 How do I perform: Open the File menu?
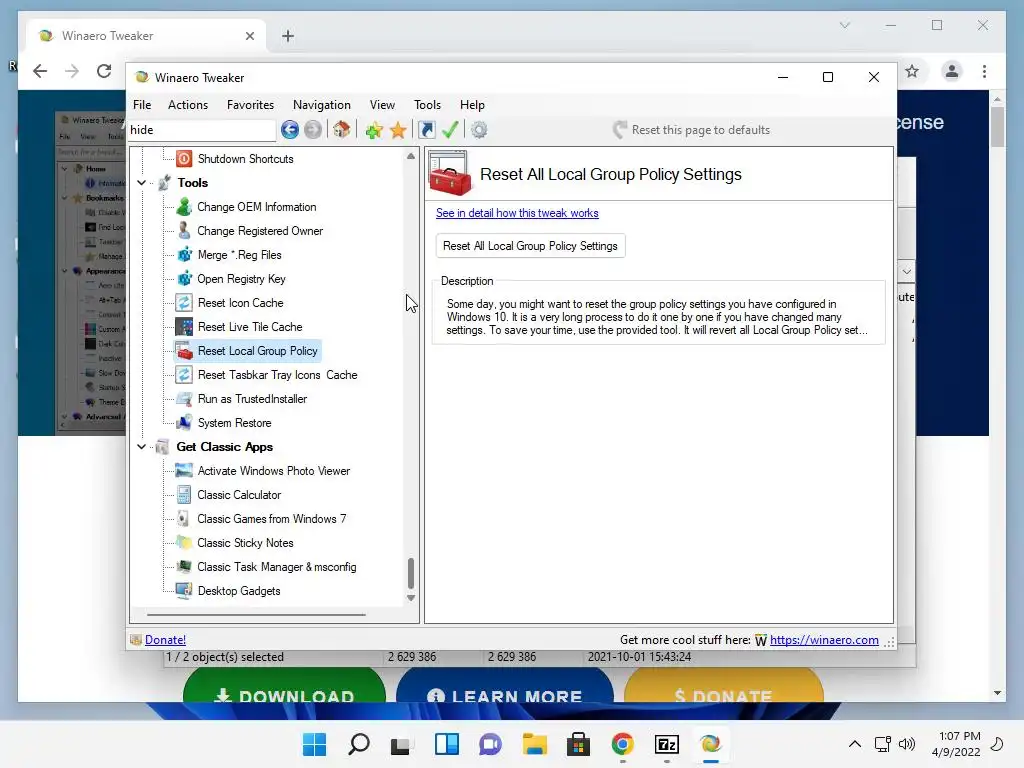142,105
